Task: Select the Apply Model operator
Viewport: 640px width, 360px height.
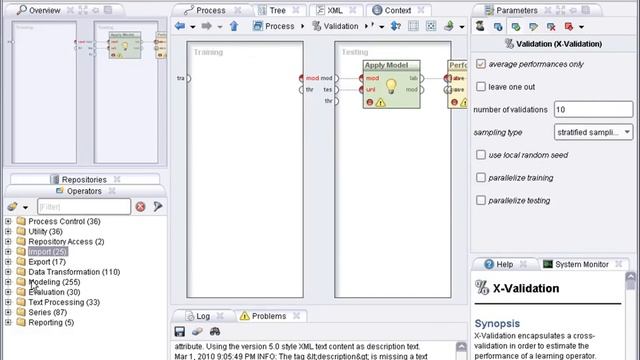Action: tap(391, 84)
